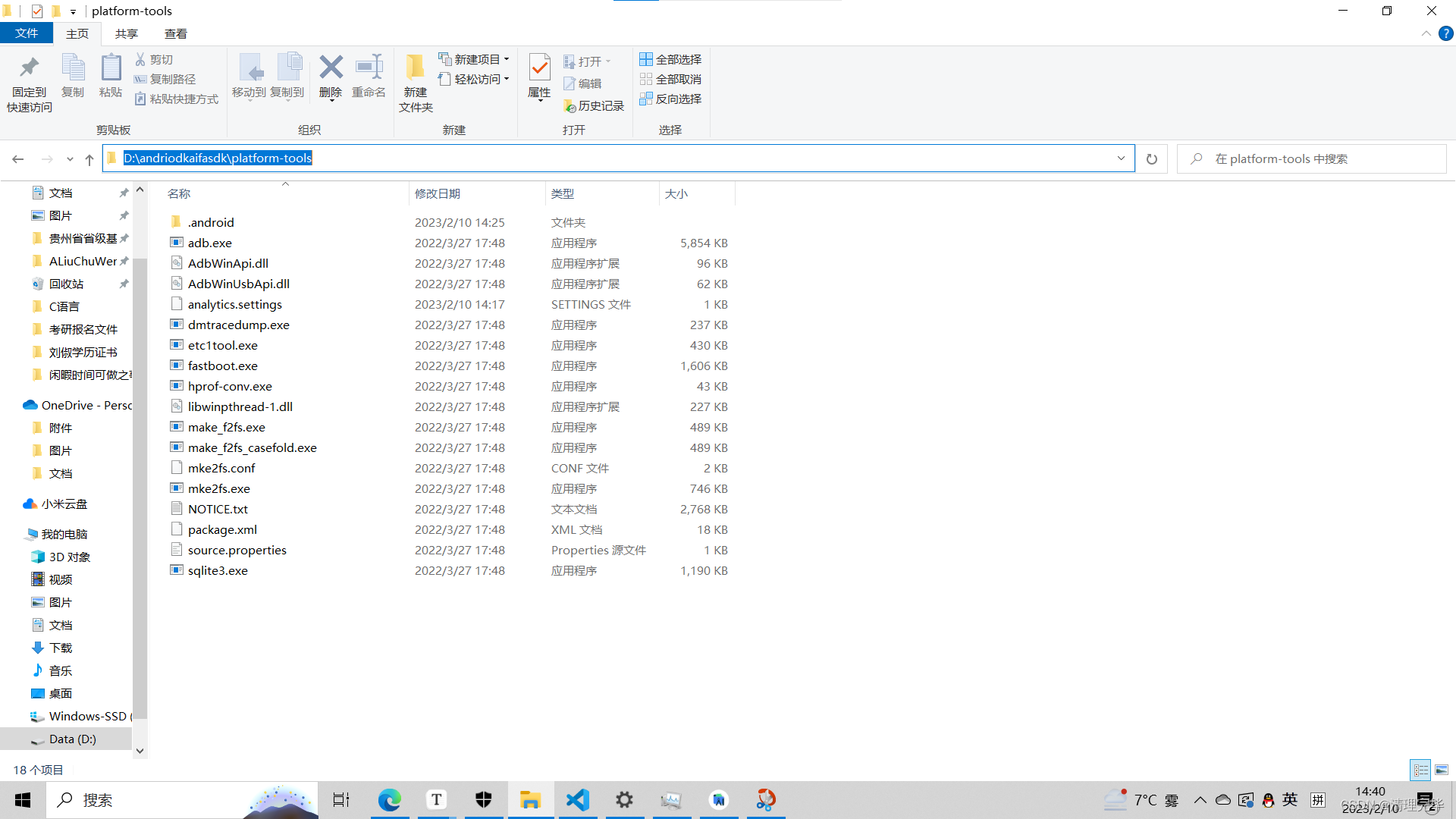This screenshot has height=819, width=1456.
Task: Click the New Folder (新建文件夹) icon
Action: tap(415, 68)
